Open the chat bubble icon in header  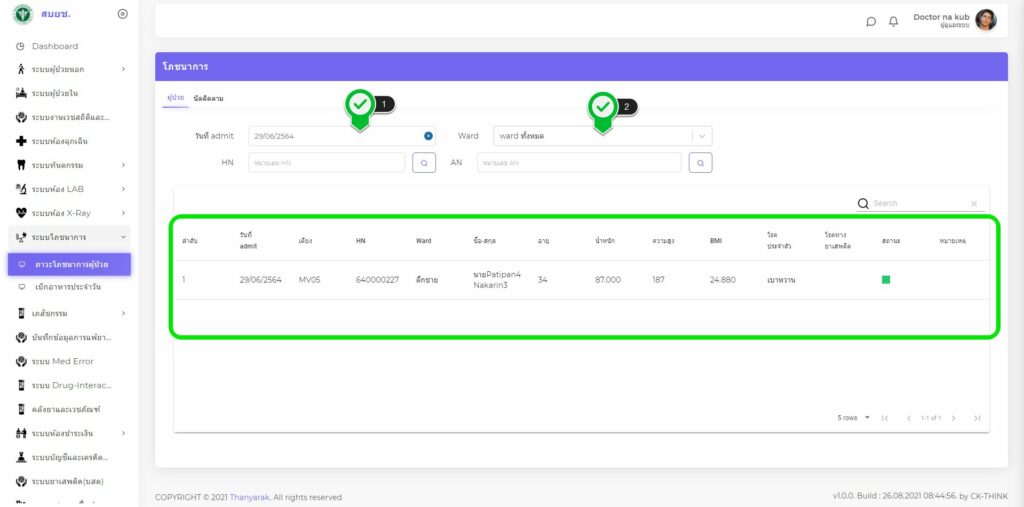(871, 21)
